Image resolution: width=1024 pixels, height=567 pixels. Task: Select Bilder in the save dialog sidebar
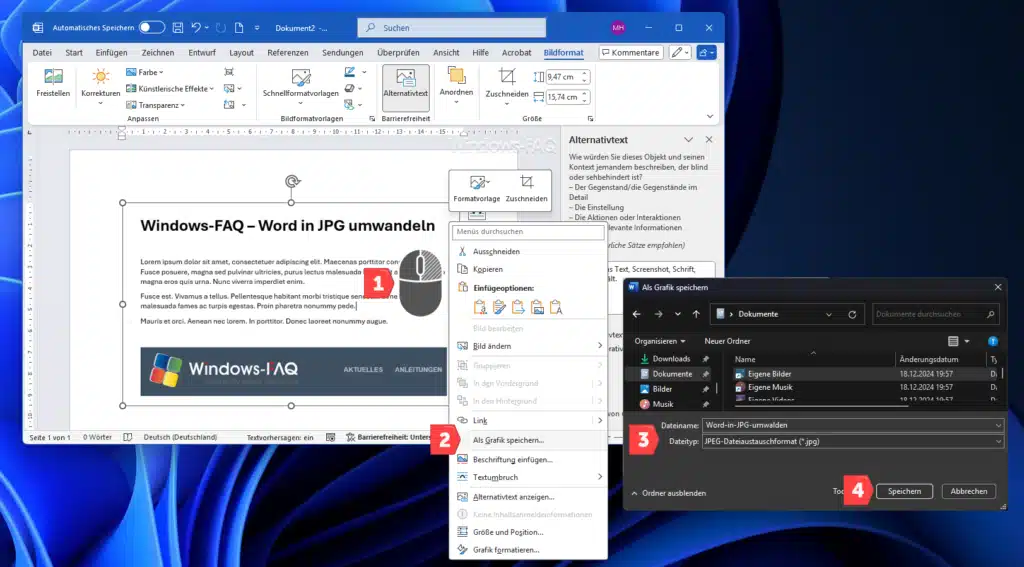[662, 389]
